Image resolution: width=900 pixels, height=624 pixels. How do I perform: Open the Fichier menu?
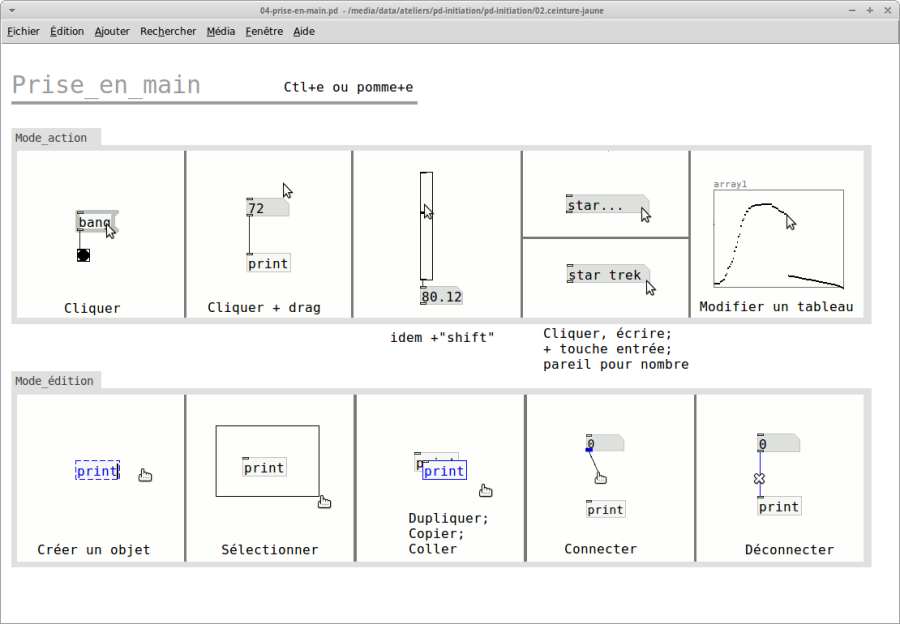[x=23, y=31]
